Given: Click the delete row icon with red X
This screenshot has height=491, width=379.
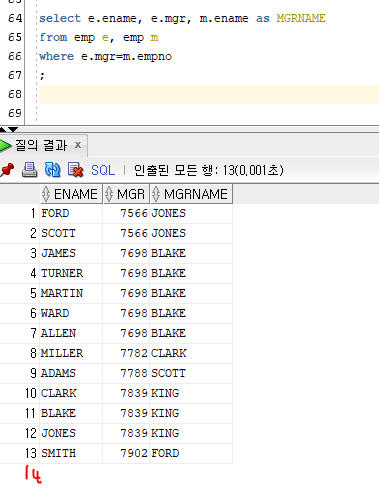Looking at the screenshot, I should (75, 170).
